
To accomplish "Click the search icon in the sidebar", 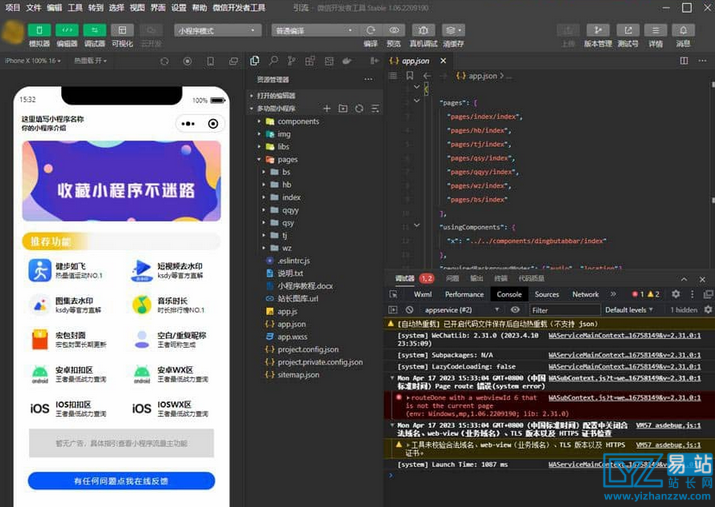I will point(276,61).
